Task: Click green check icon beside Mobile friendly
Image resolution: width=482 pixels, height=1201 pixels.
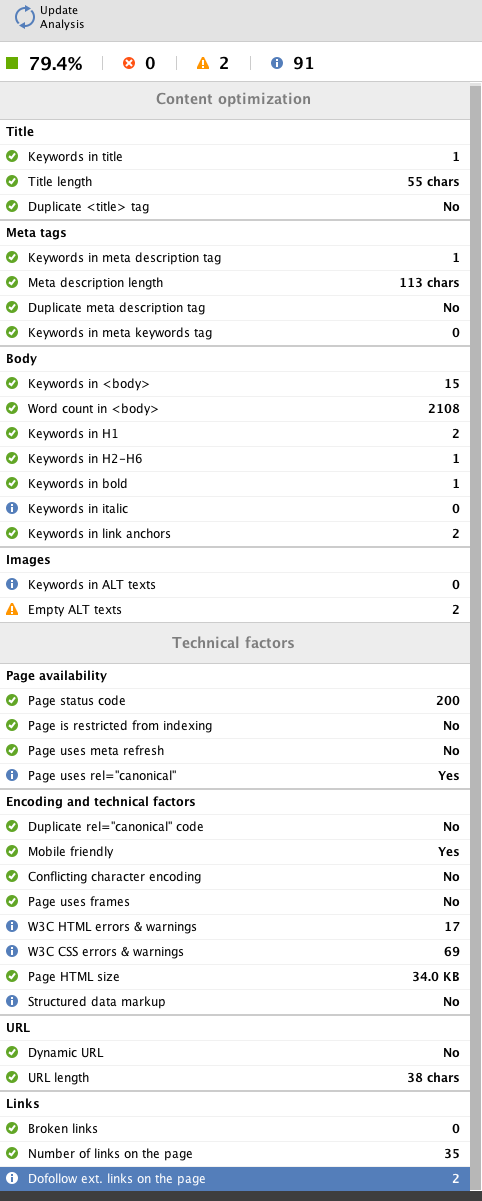Action: 12,852
